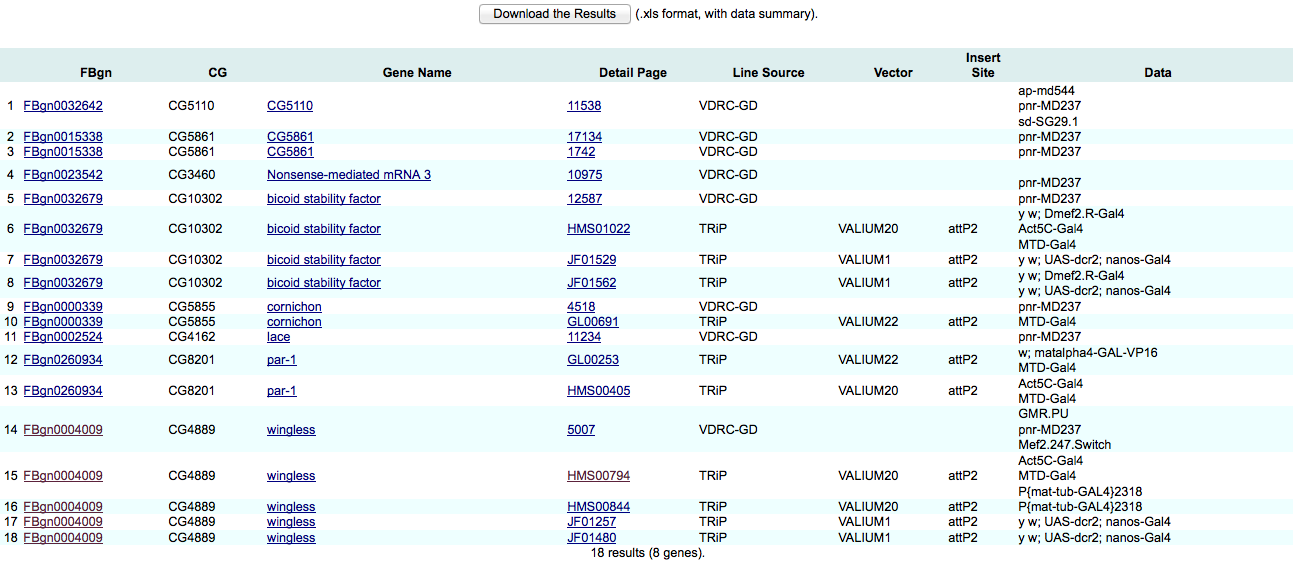
Task: View detail page GL00691
Action: (593, 322)
